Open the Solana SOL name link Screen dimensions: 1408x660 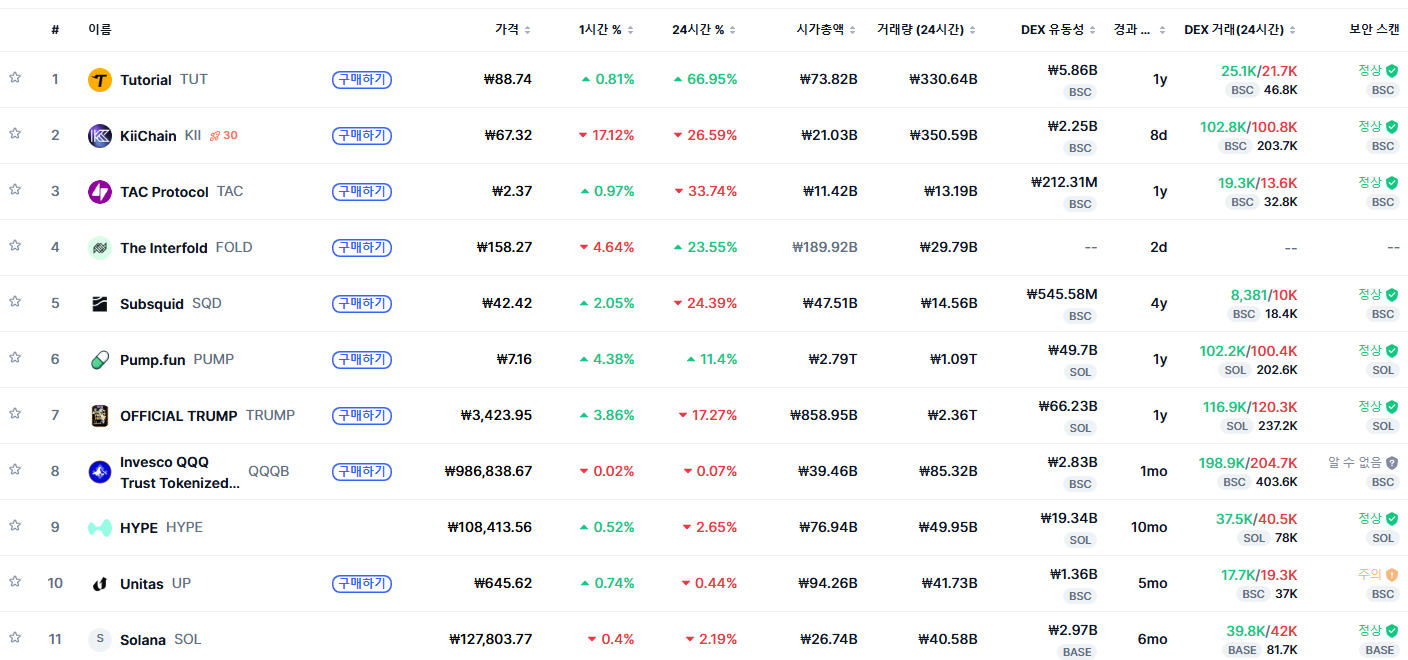point(160,640)
